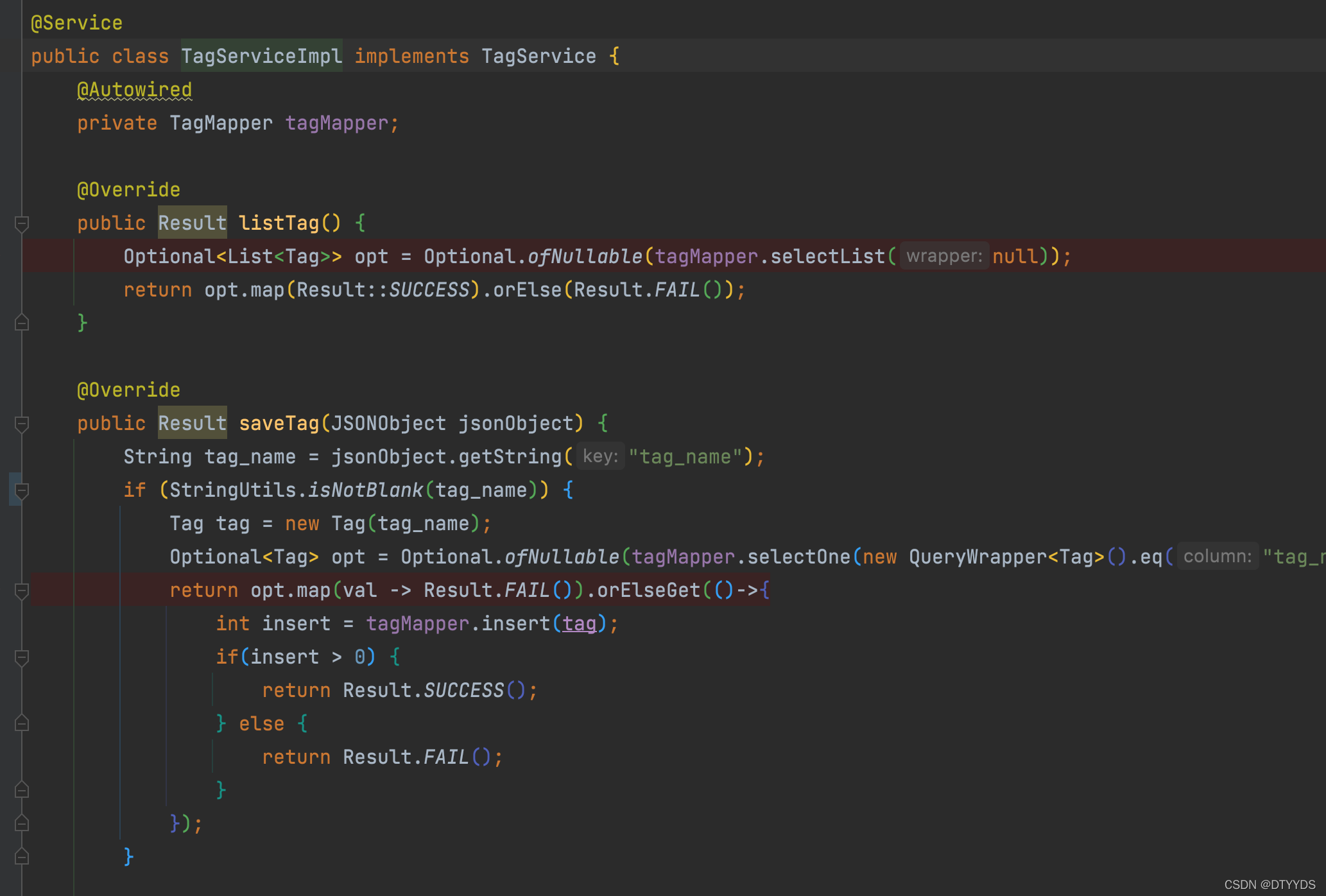Click the fold end marker beside listTag's closing brace
Image resolution: width=1326 pixels, height=896 pixels.
[x=21, y=323]
